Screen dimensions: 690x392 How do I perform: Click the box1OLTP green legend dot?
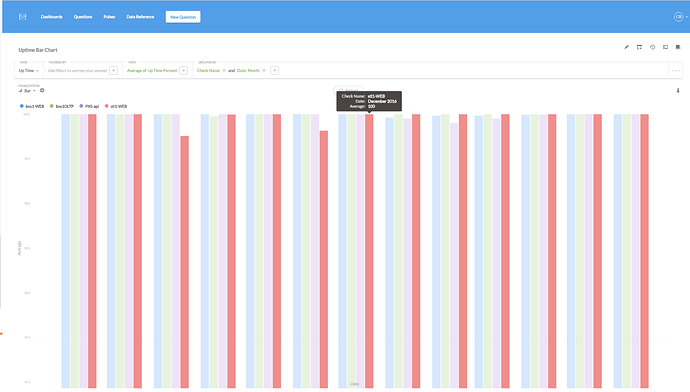[51, 106]
